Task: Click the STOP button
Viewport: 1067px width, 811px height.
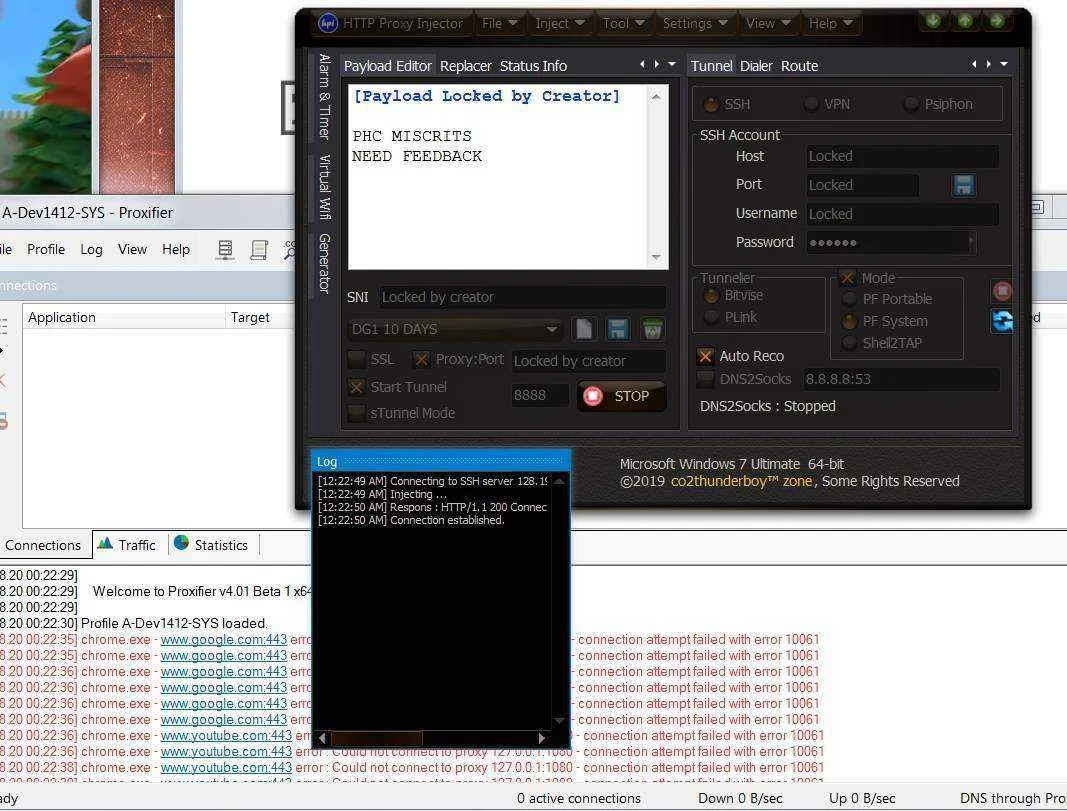Action: click(621, 396)
